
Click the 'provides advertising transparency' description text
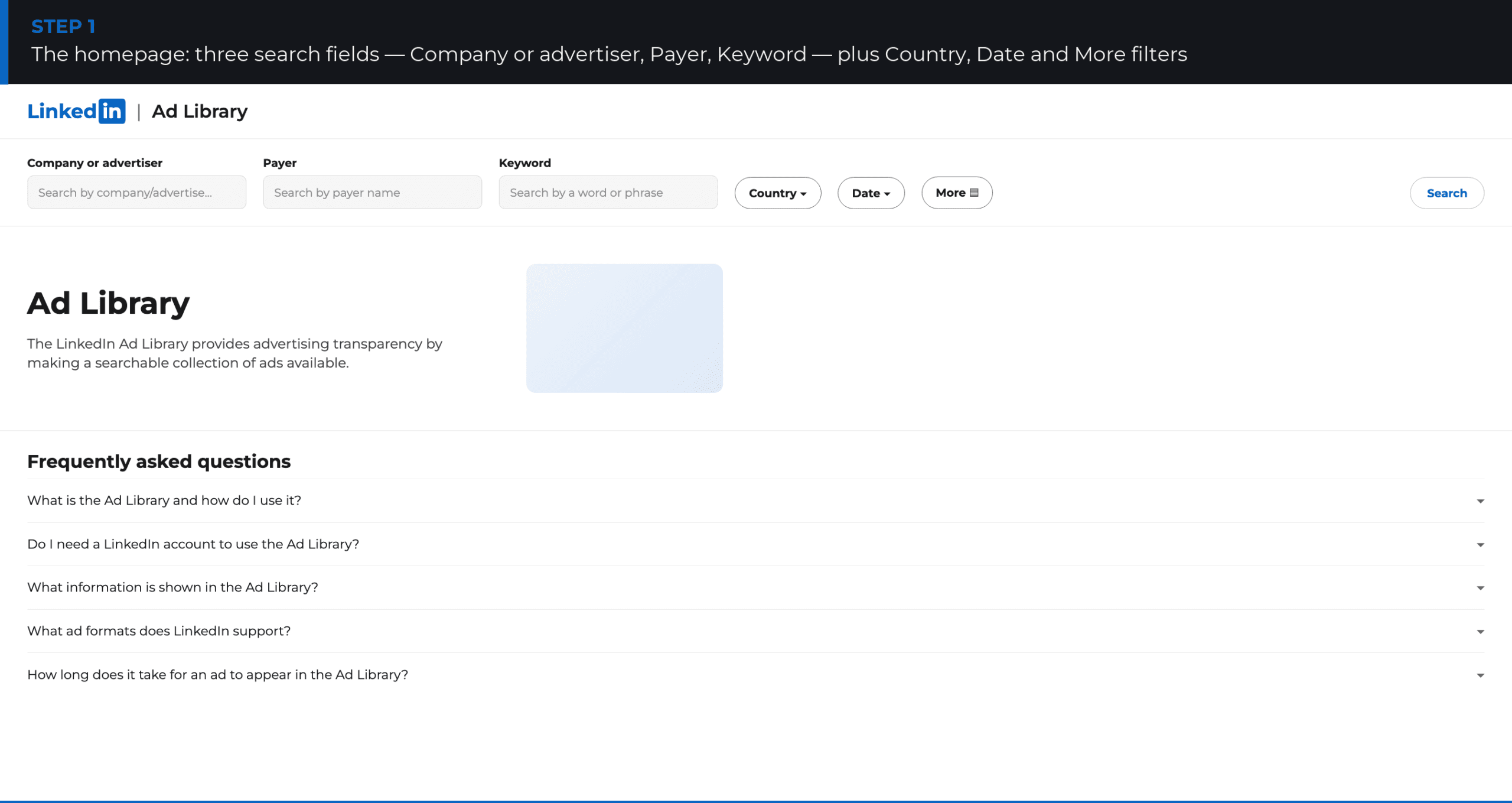tap(234, 353)
